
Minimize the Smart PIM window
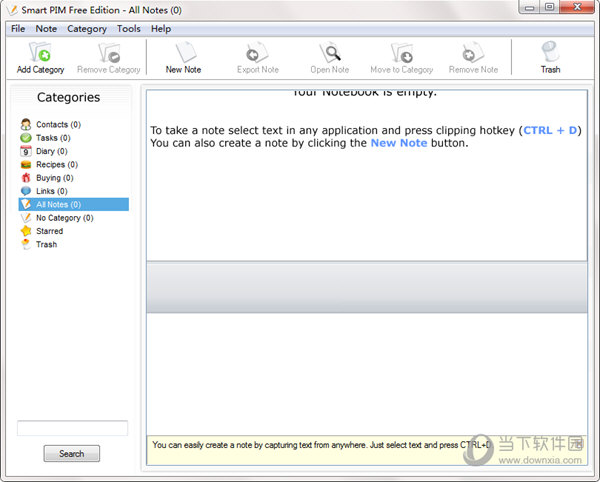point(530,7)
